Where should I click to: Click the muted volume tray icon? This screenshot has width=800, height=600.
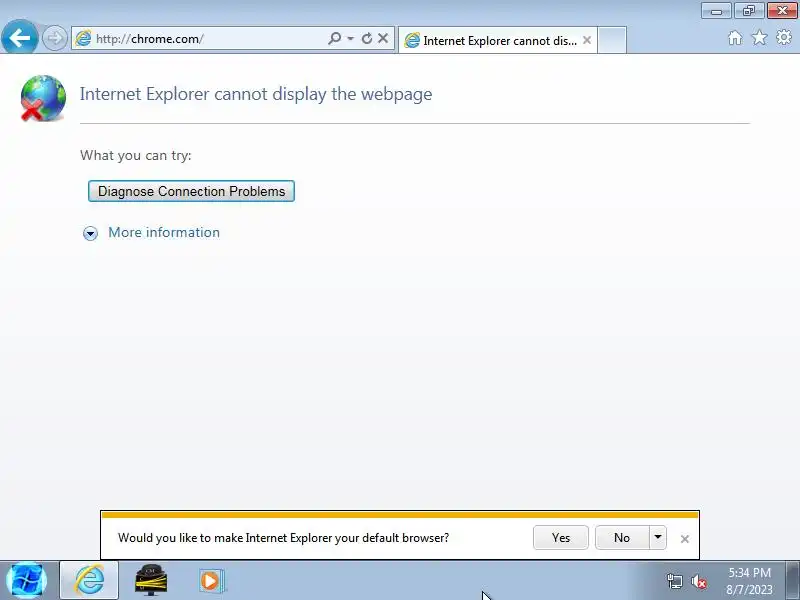click(x=698, y=581)
